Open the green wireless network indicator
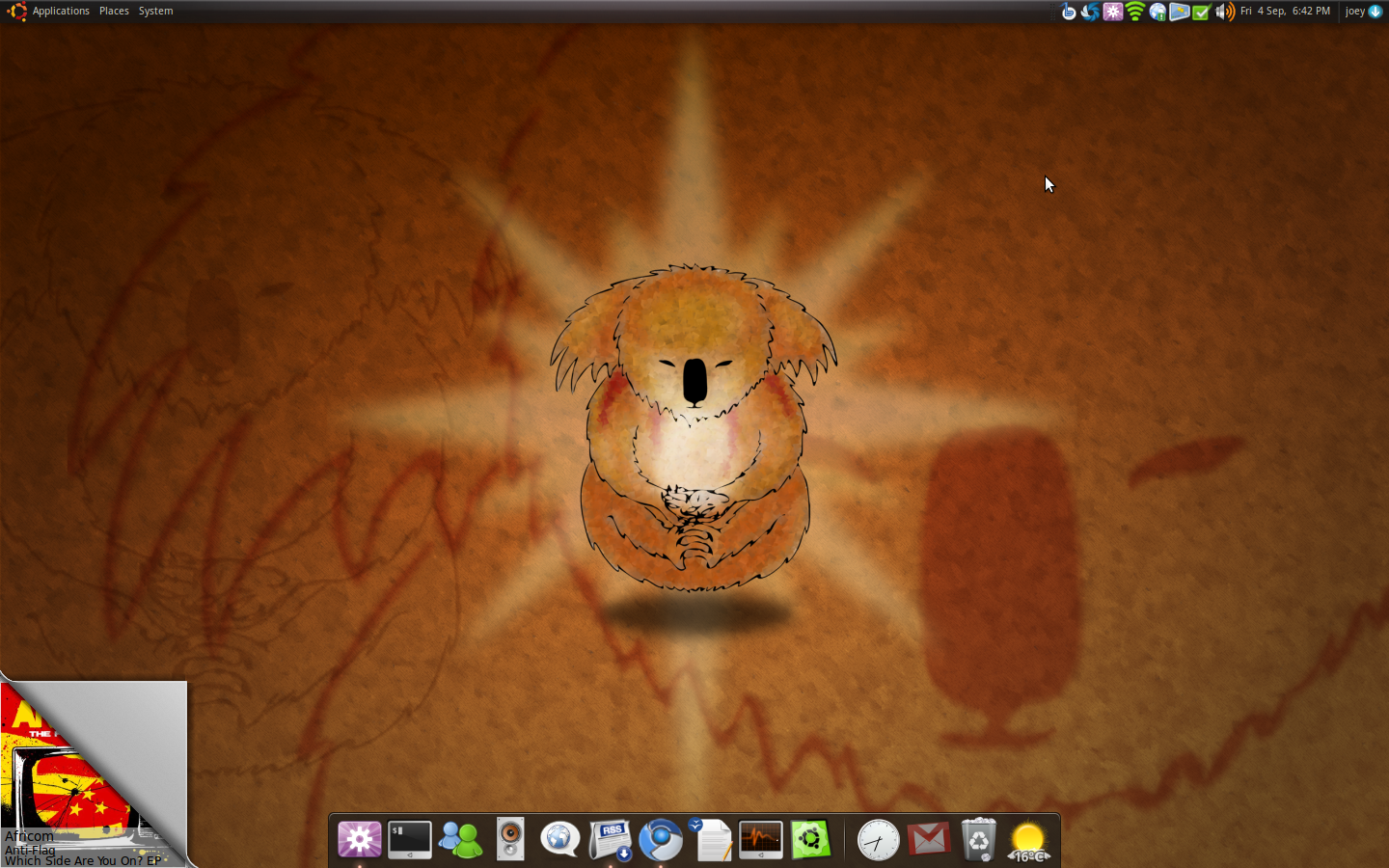The height and width of the screenshot is (868, 1389). (x=1135, y=12)
